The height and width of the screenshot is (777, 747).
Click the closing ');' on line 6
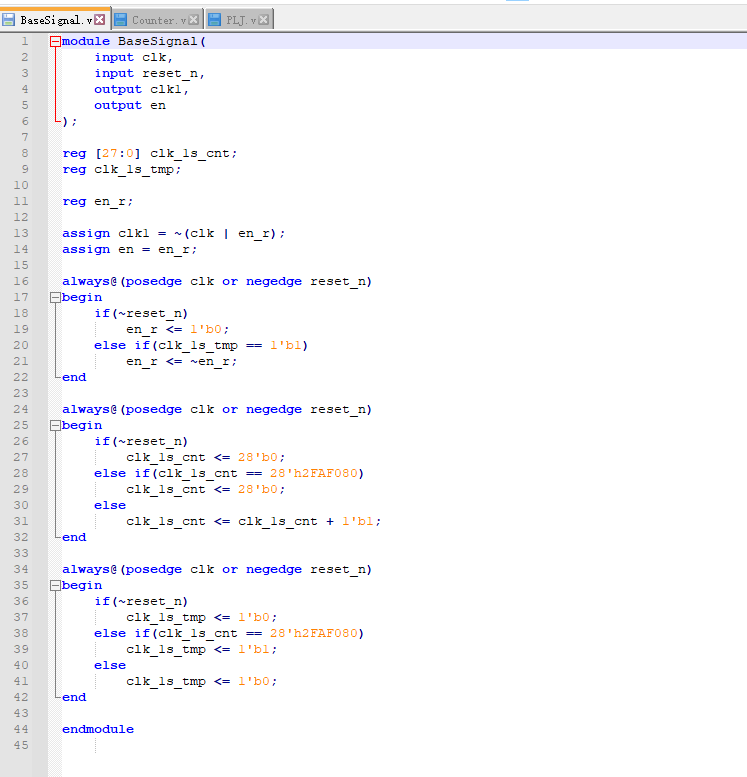click(70, 121)
